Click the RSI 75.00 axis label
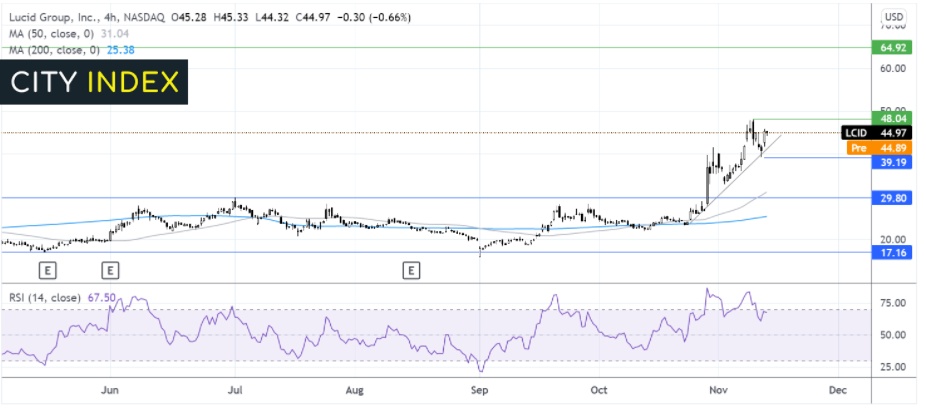This screenshot has height=413, width=926. pyautogui.click(x=892, y=303)
